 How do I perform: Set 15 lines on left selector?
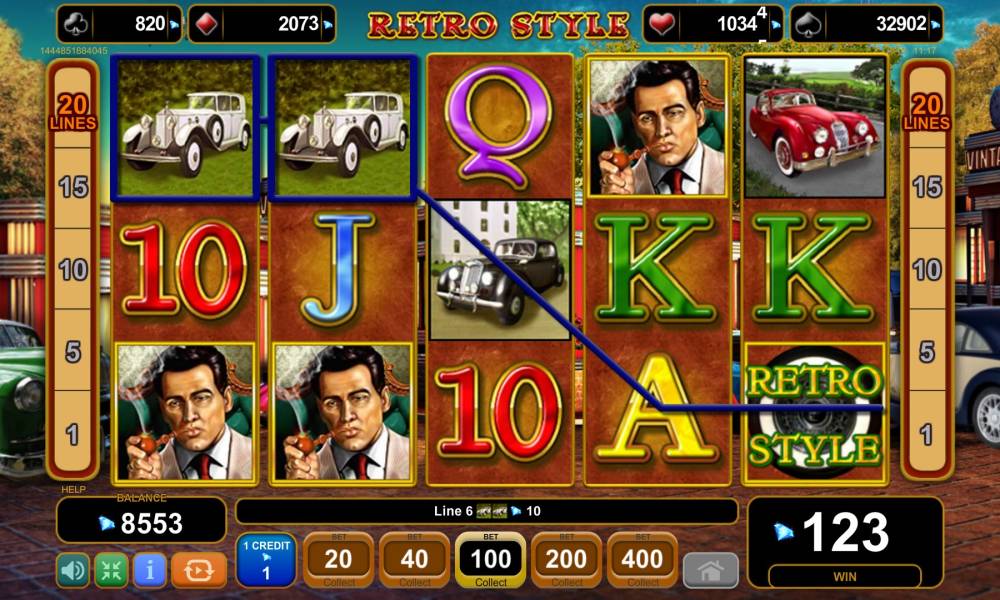pos(73,187)
